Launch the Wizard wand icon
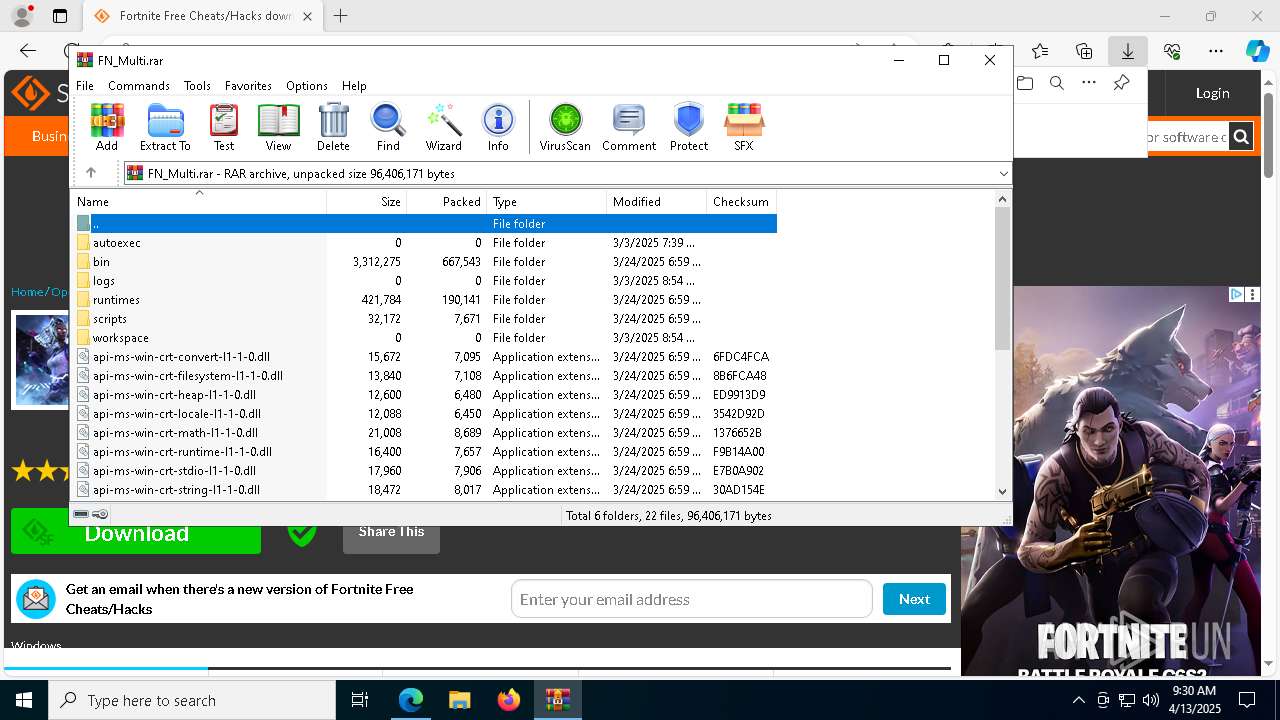1280x720 pixels. [x=443, y=127]
